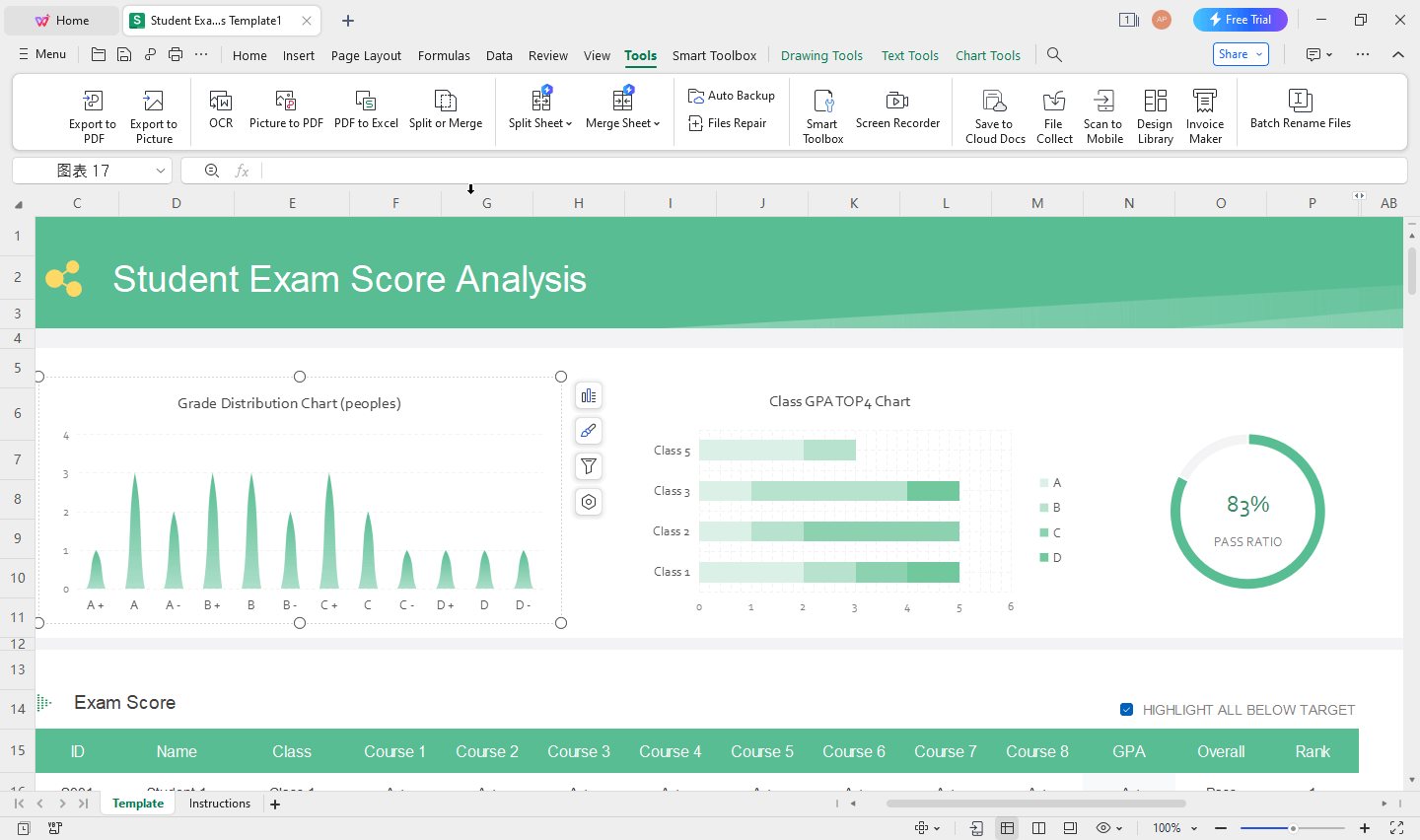The height and width of the screenshot is (840, 1420).
Task: Toggle the reading layout view in status bar
Action: tap(1038, 827)
